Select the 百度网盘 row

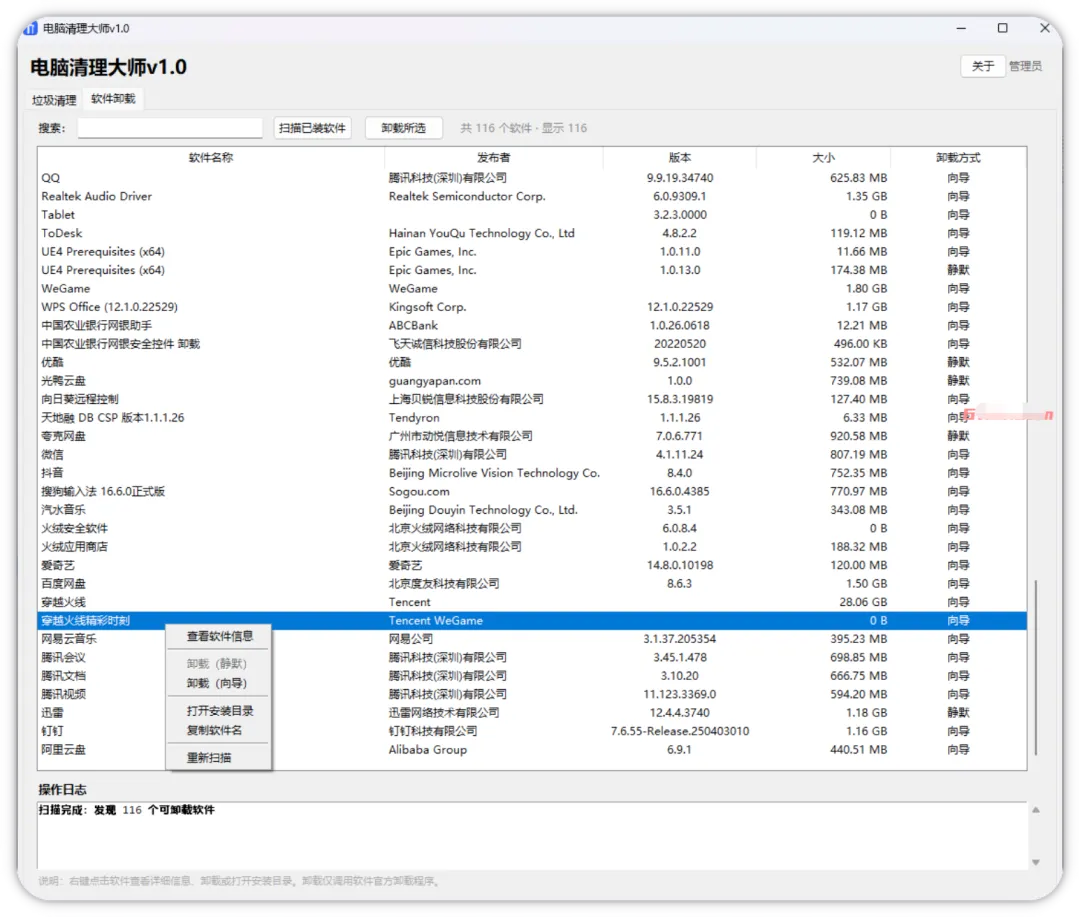pos(532,584)
